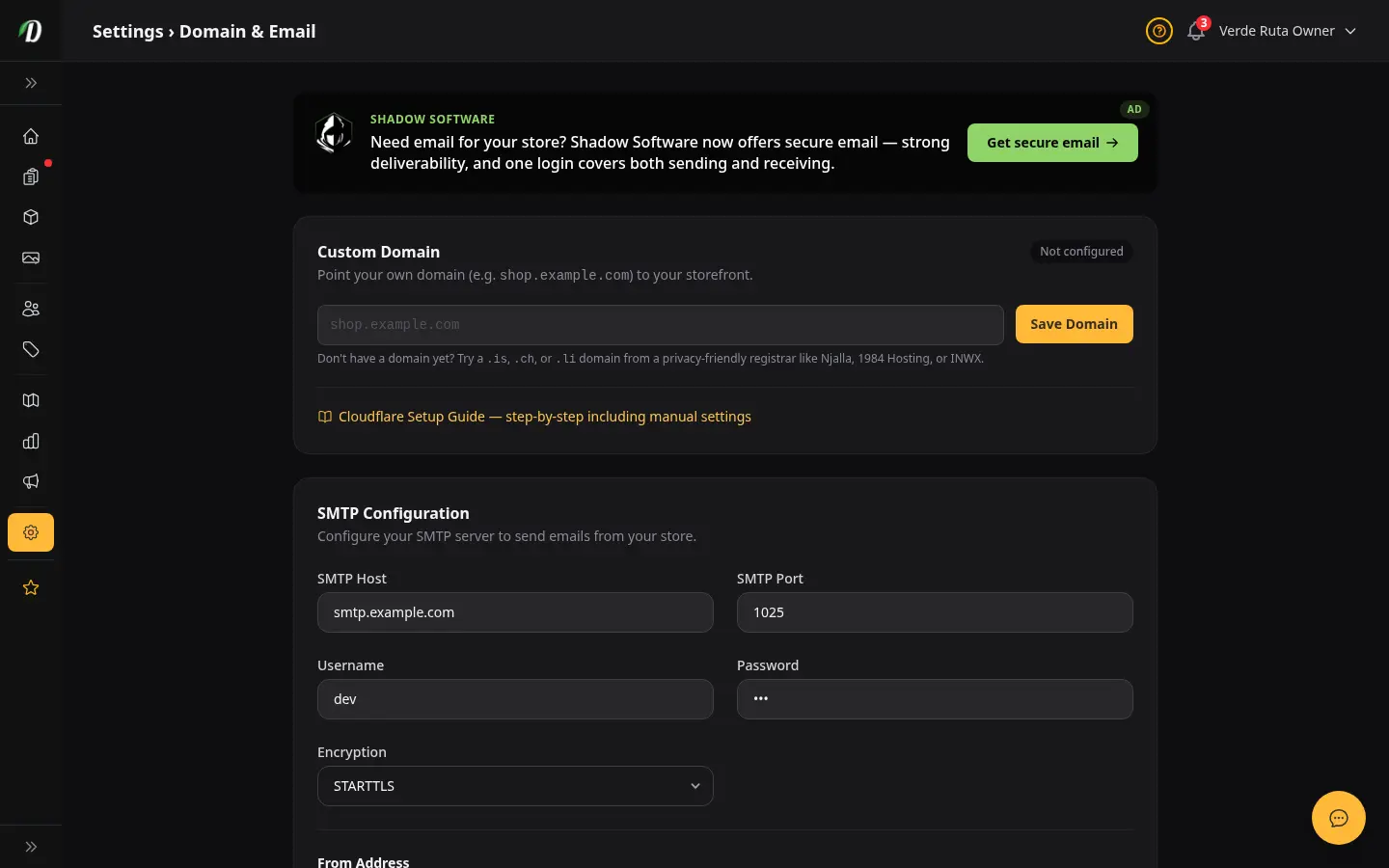Open the Analytics bar chart icon
Viewport: 1389px width, 868px height.
tap(31, 441)
